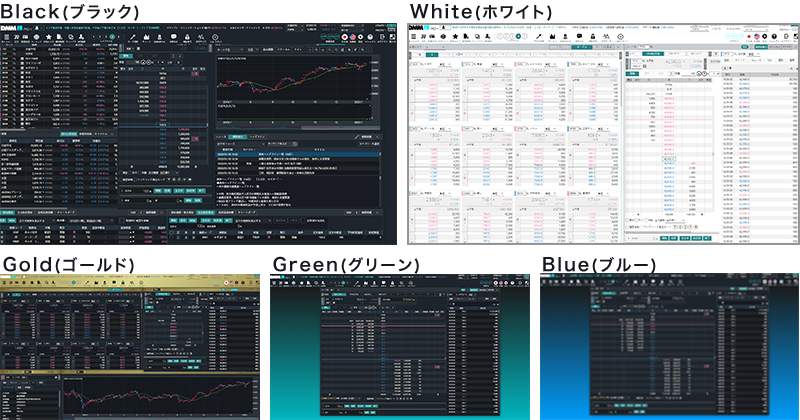Screen dimensions: 800x420
Task: Click globe icon in Black theme toolbar
Action: (x=37, y=37)
